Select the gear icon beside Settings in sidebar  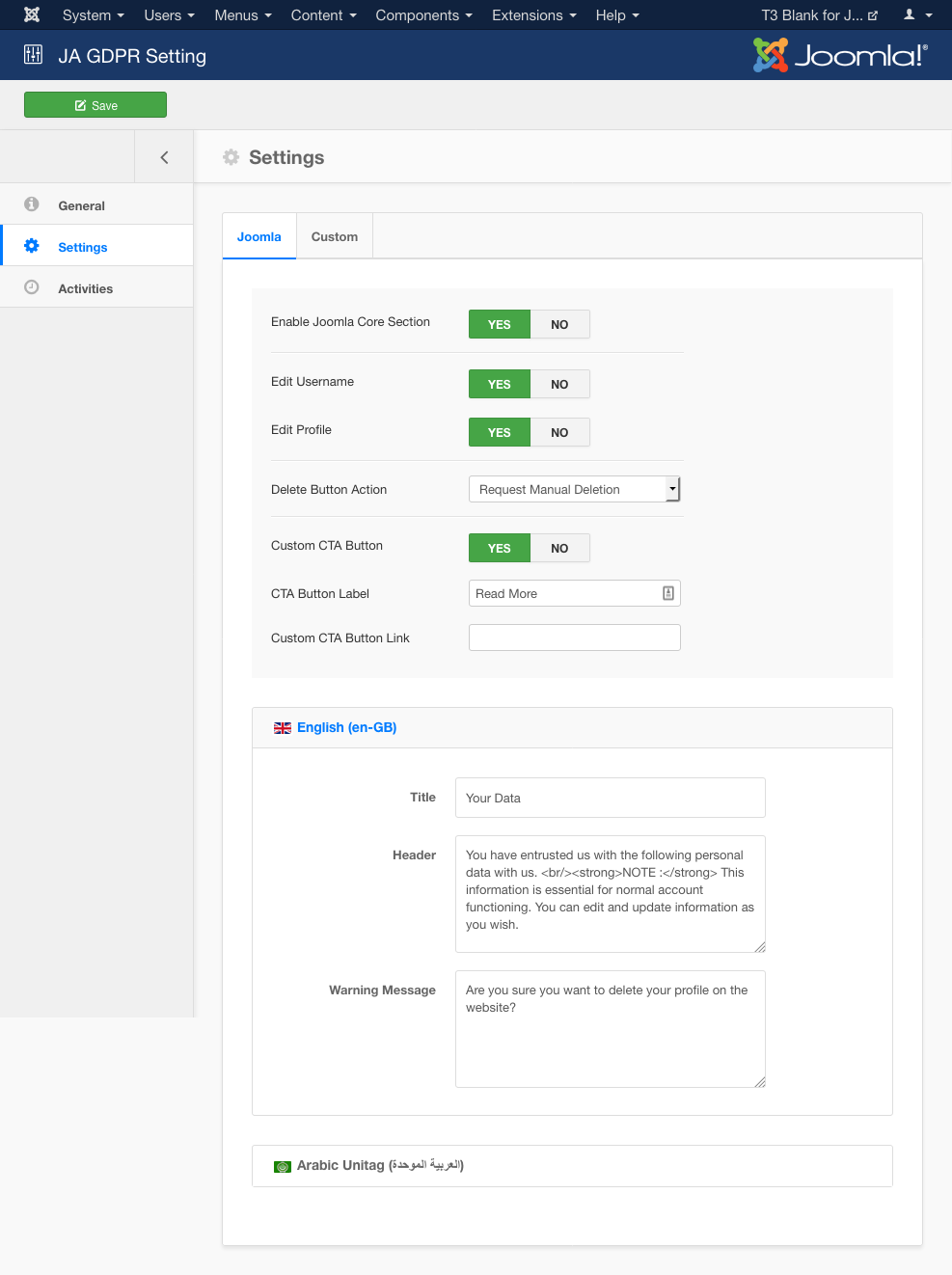click(x=32, y=246)
